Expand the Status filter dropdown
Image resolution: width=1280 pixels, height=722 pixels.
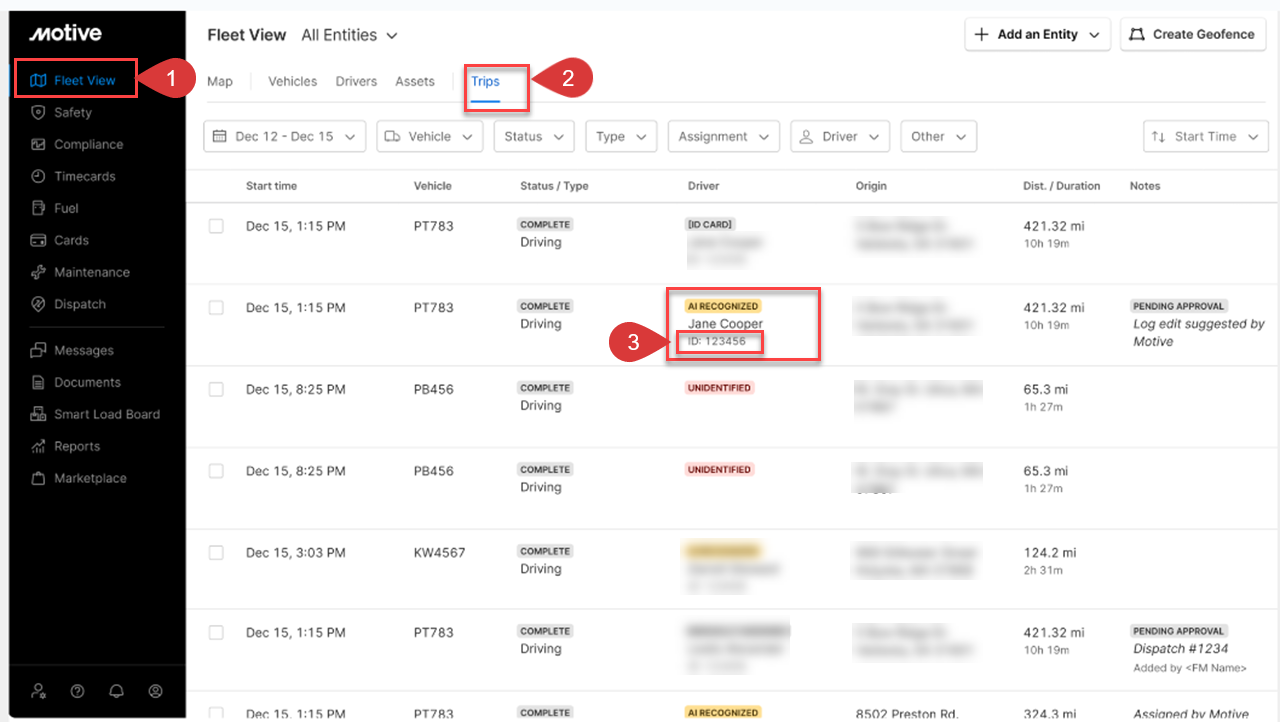tap(533, 137)
